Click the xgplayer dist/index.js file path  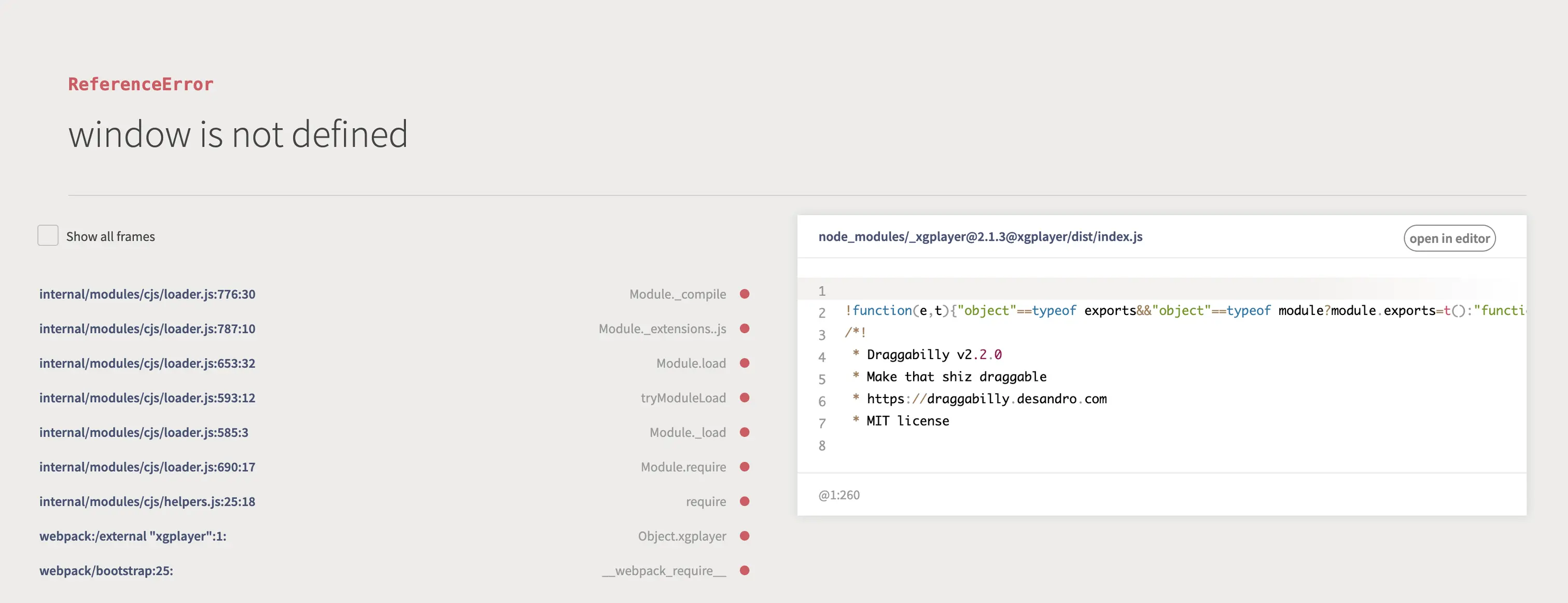click(x=980, y=236)
